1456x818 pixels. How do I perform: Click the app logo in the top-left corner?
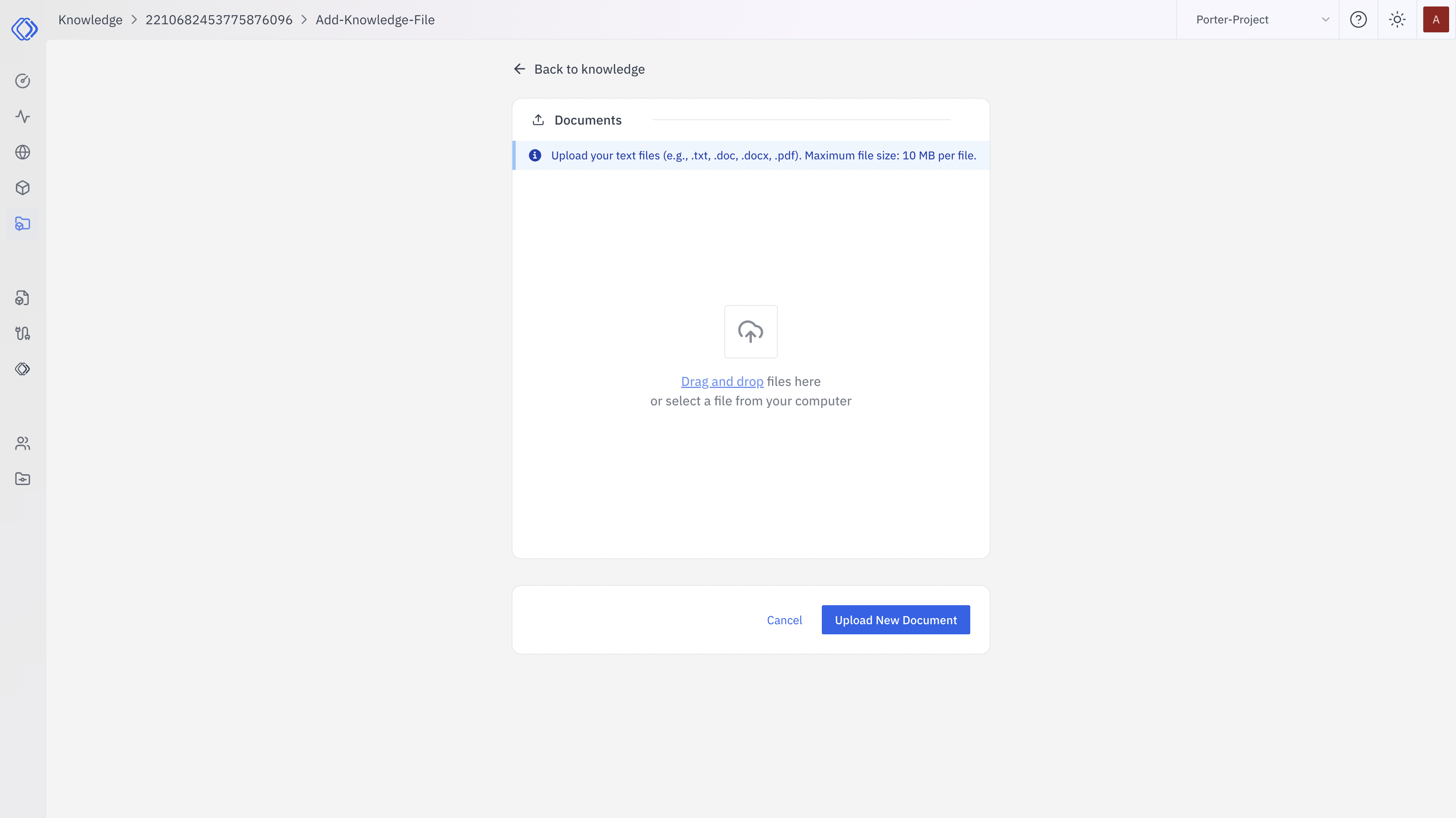click(x=25, y=29)
